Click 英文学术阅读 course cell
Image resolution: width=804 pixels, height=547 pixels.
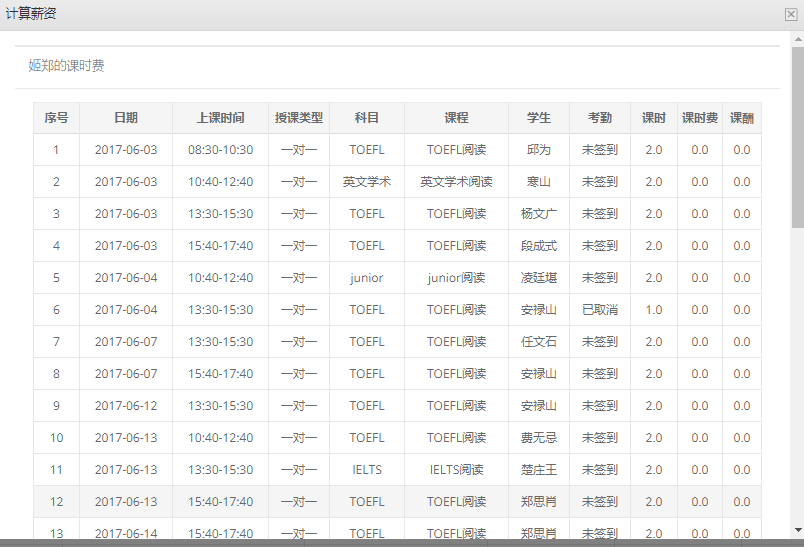tap(456, 181)
